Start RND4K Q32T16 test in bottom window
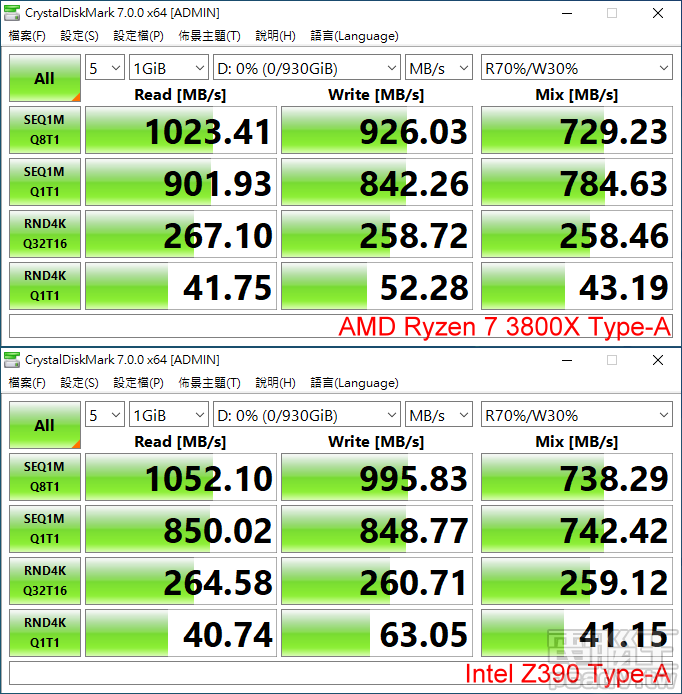Screen dimensions: 682x694 pos(45,581)
